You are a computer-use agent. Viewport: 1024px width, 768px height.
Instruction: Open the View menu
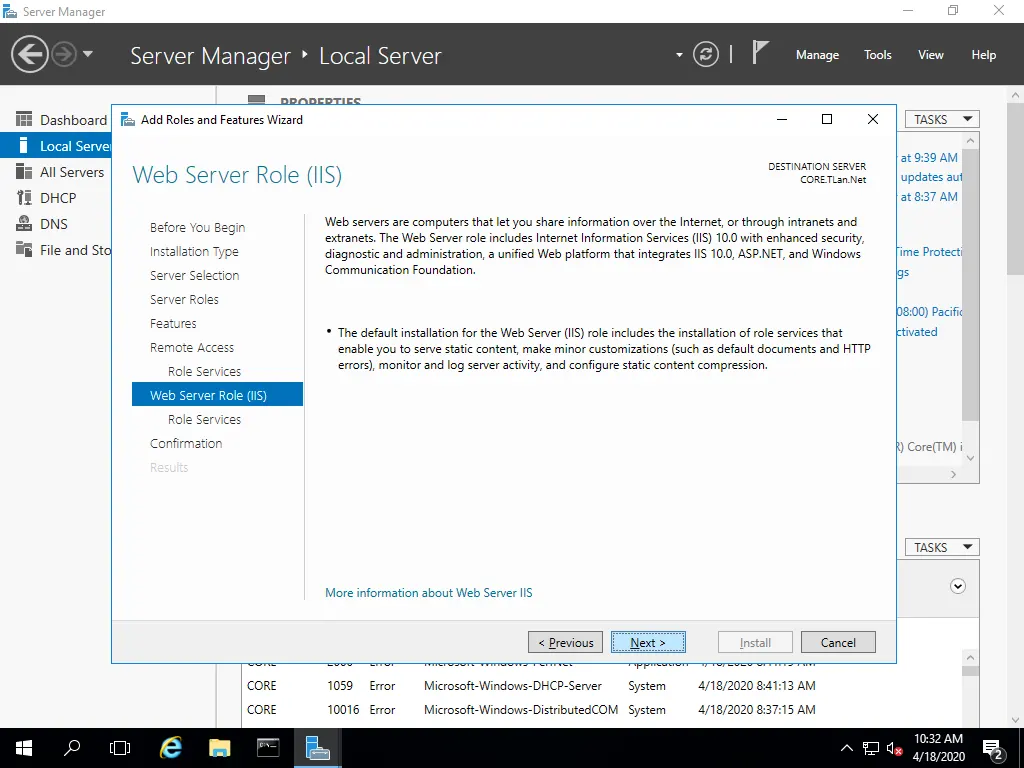pos(930,55)
